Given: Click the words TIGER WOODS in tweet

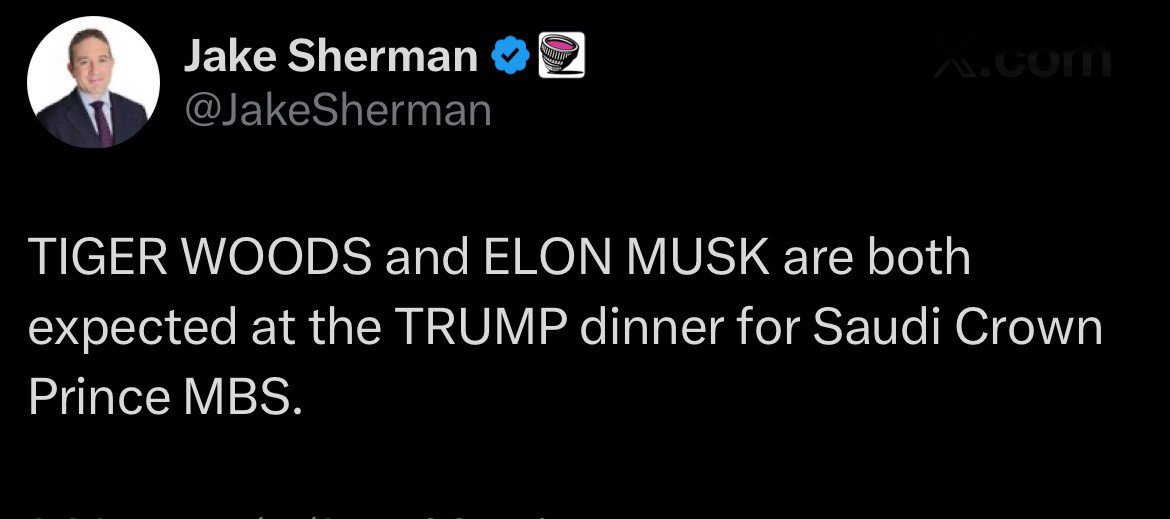Looking at the screenshot, I should tap(200, 258).
